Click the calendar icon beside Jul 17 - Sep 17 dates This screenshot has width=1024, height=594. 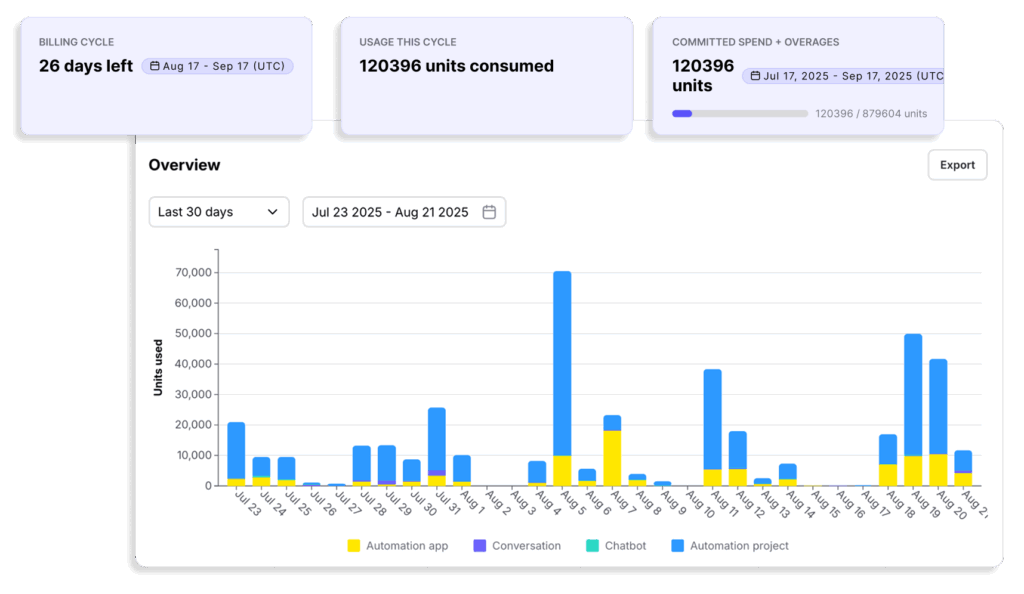(x=758, y=75)
